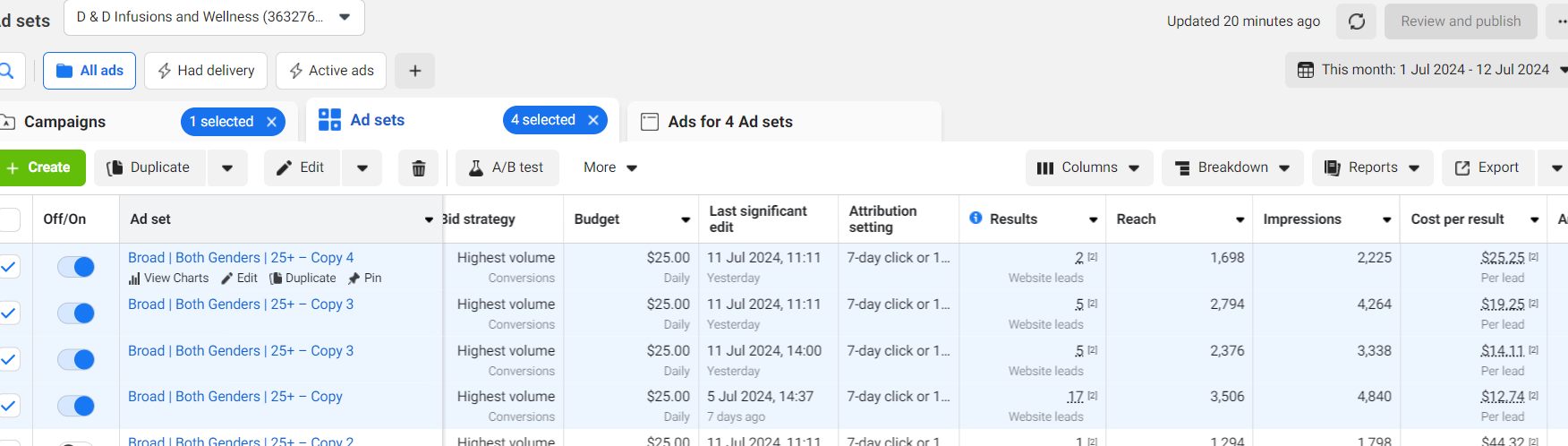The image size is (1568, 446).
Task: Switch to the Campaigns tab
Action: point(64,122)
